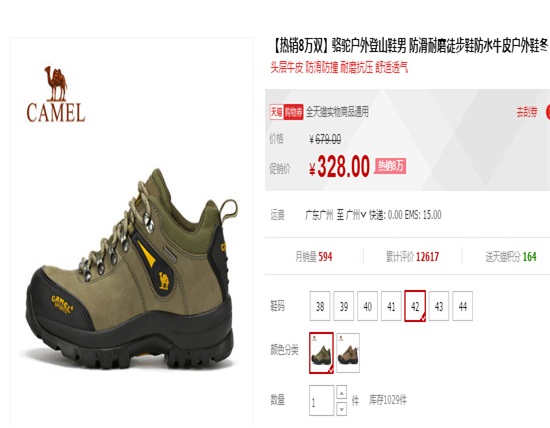Screen dimensions: 550x428
Task: Click the 购物券 red tag
Action: 293,112
